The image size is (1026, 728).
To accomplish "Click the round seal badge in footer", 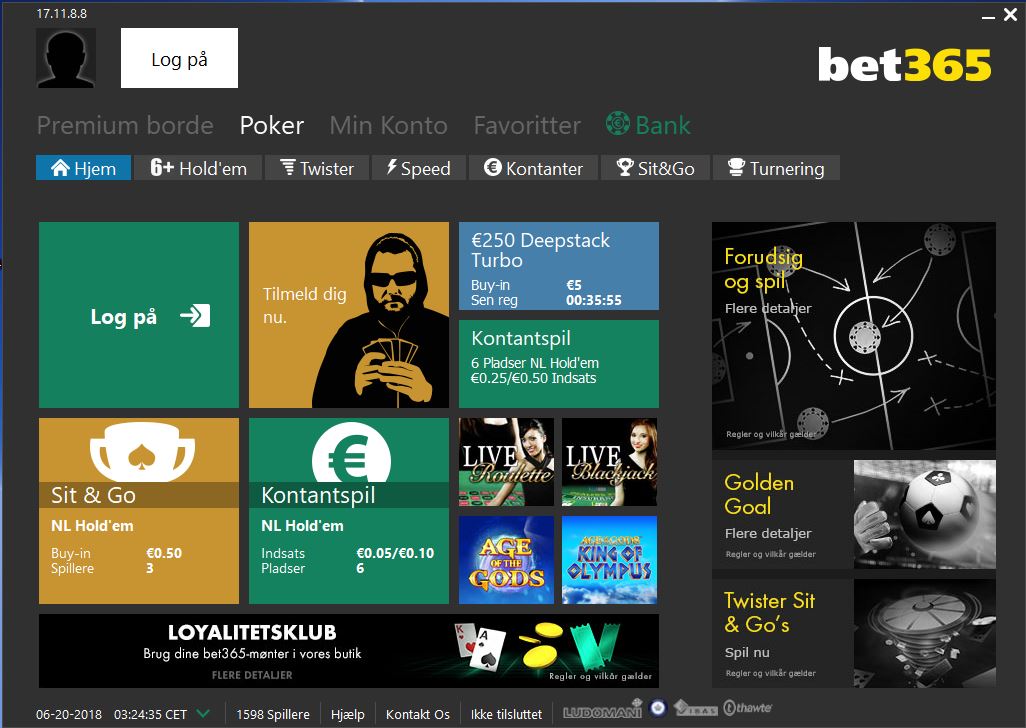I will pos(658,707).
